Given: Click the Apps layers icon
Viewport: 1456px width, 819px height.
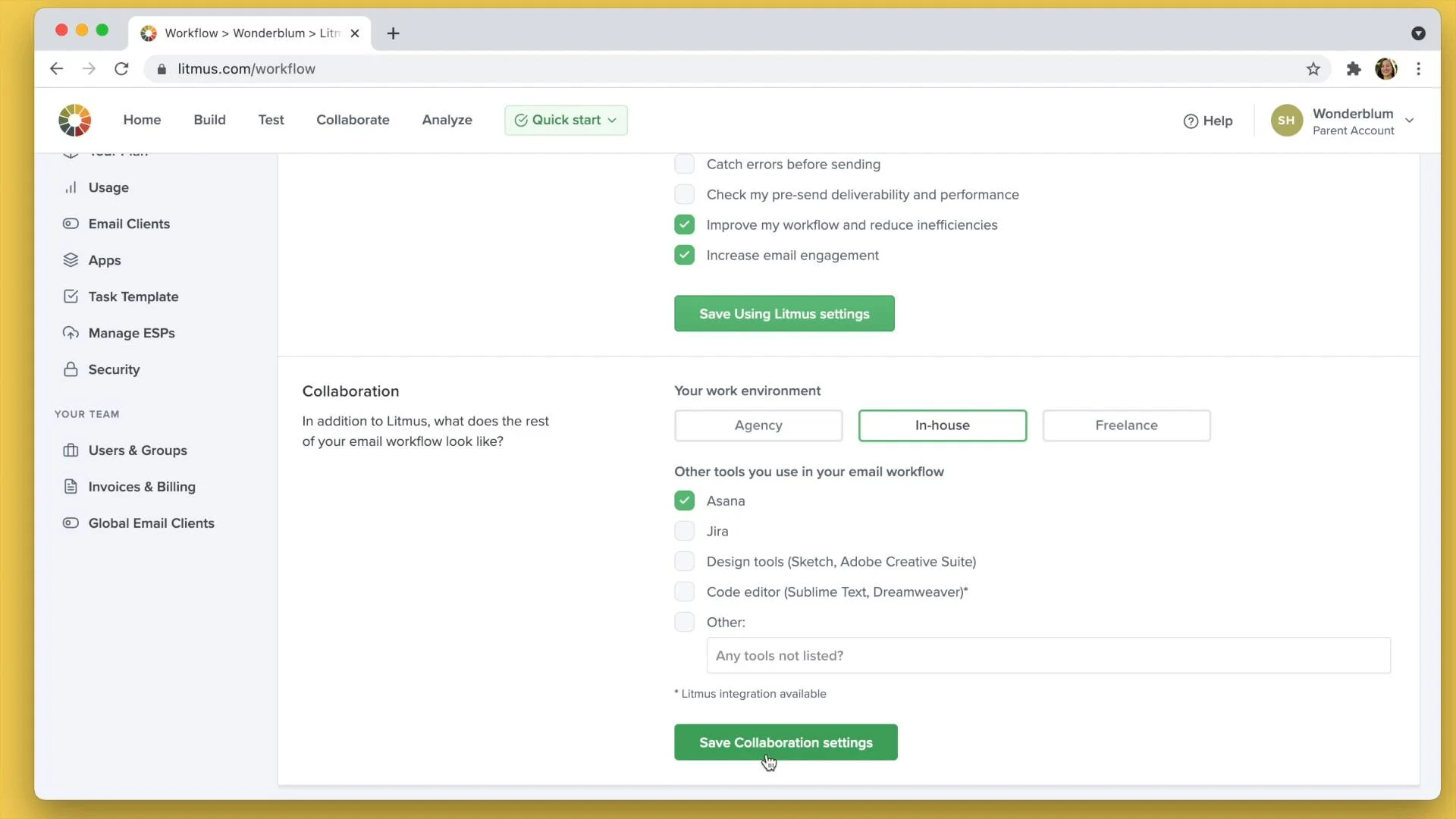Looking at the screenshot, I should click(71, 260).
